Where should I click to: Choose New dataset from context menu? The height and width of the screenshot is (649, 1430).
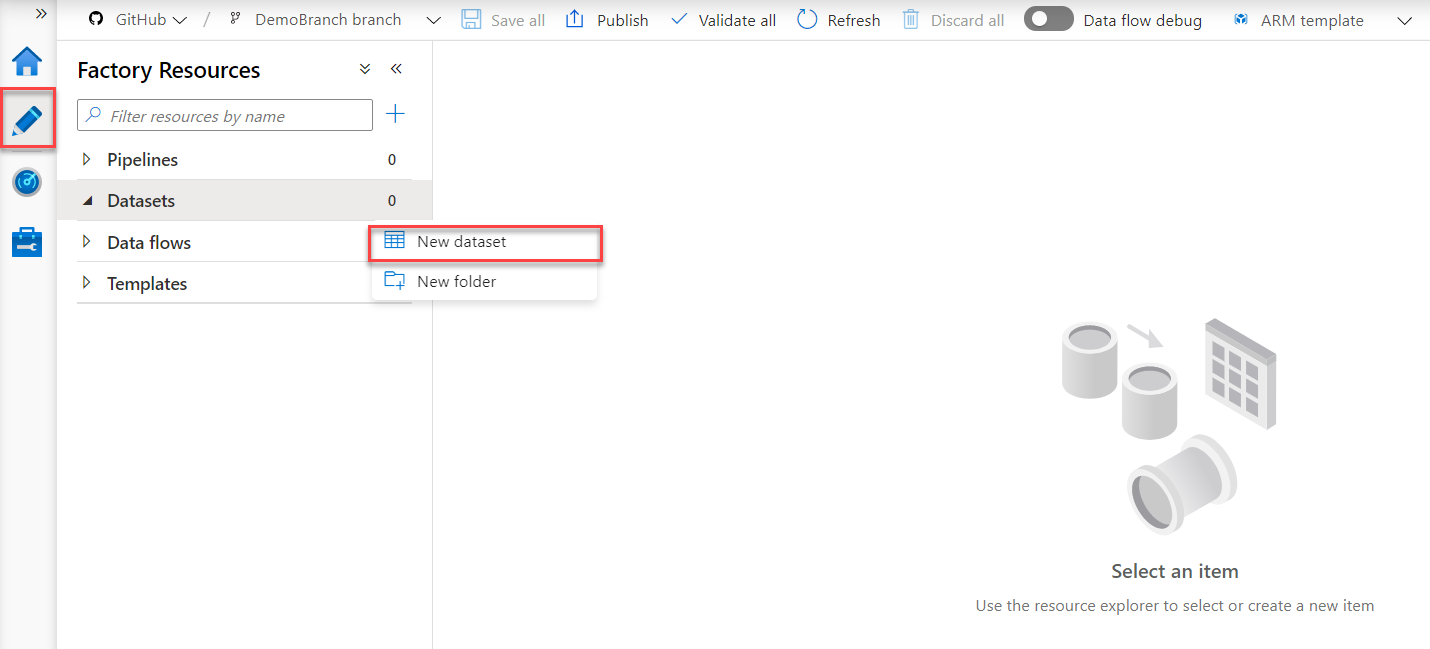[461, 242]
